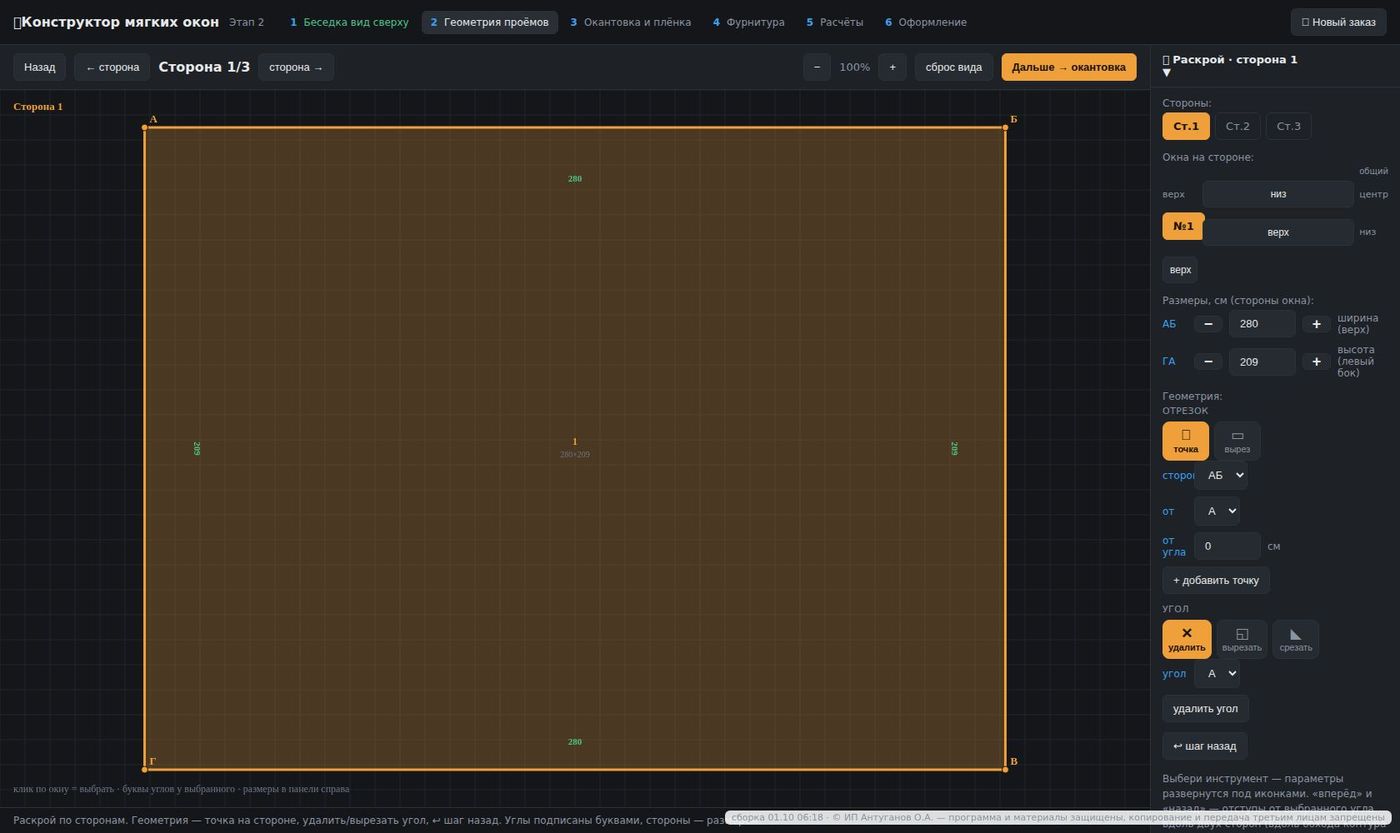This screenshot has width=1400, height=833.
Task: Decrease АБ width with minus
Action: [1208, 324]
